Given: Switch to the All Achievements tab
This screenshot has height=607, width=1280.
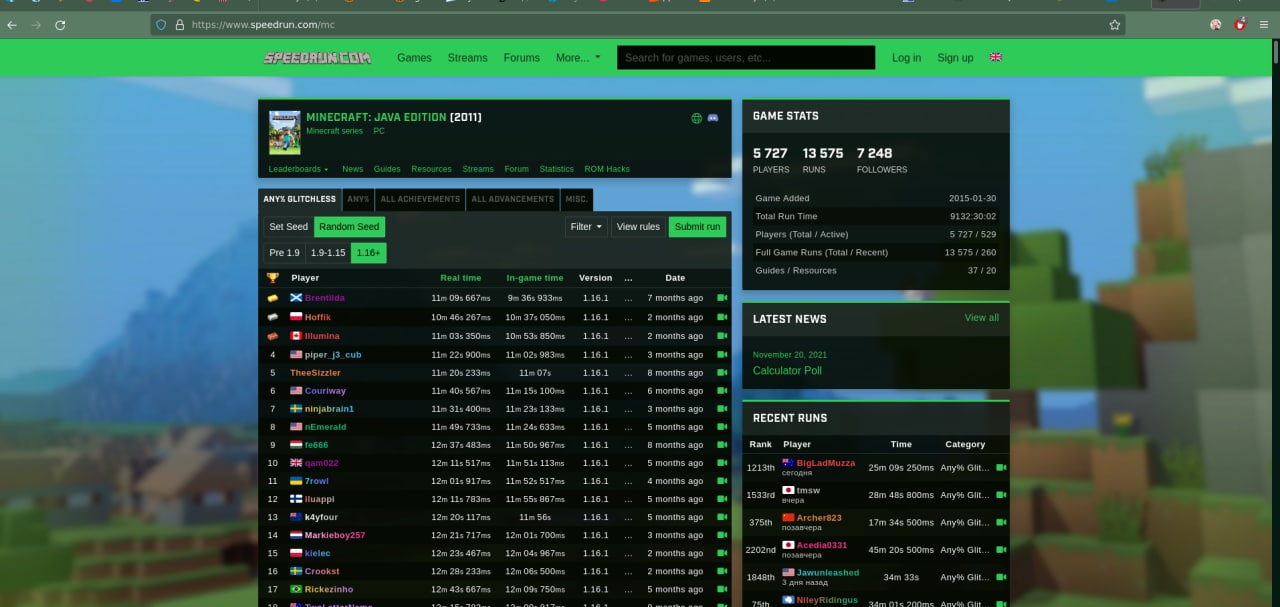Looking at the screenshot, I should coord(420,199).
